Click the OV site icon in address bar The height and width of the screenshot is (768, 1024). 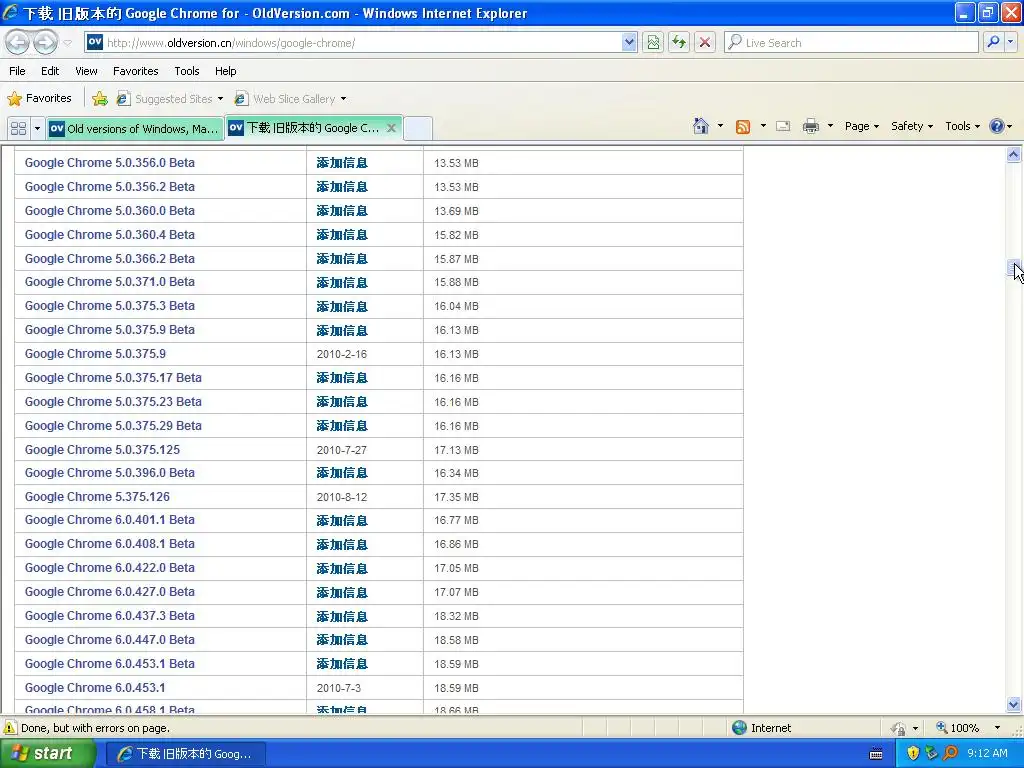(95, 42)
